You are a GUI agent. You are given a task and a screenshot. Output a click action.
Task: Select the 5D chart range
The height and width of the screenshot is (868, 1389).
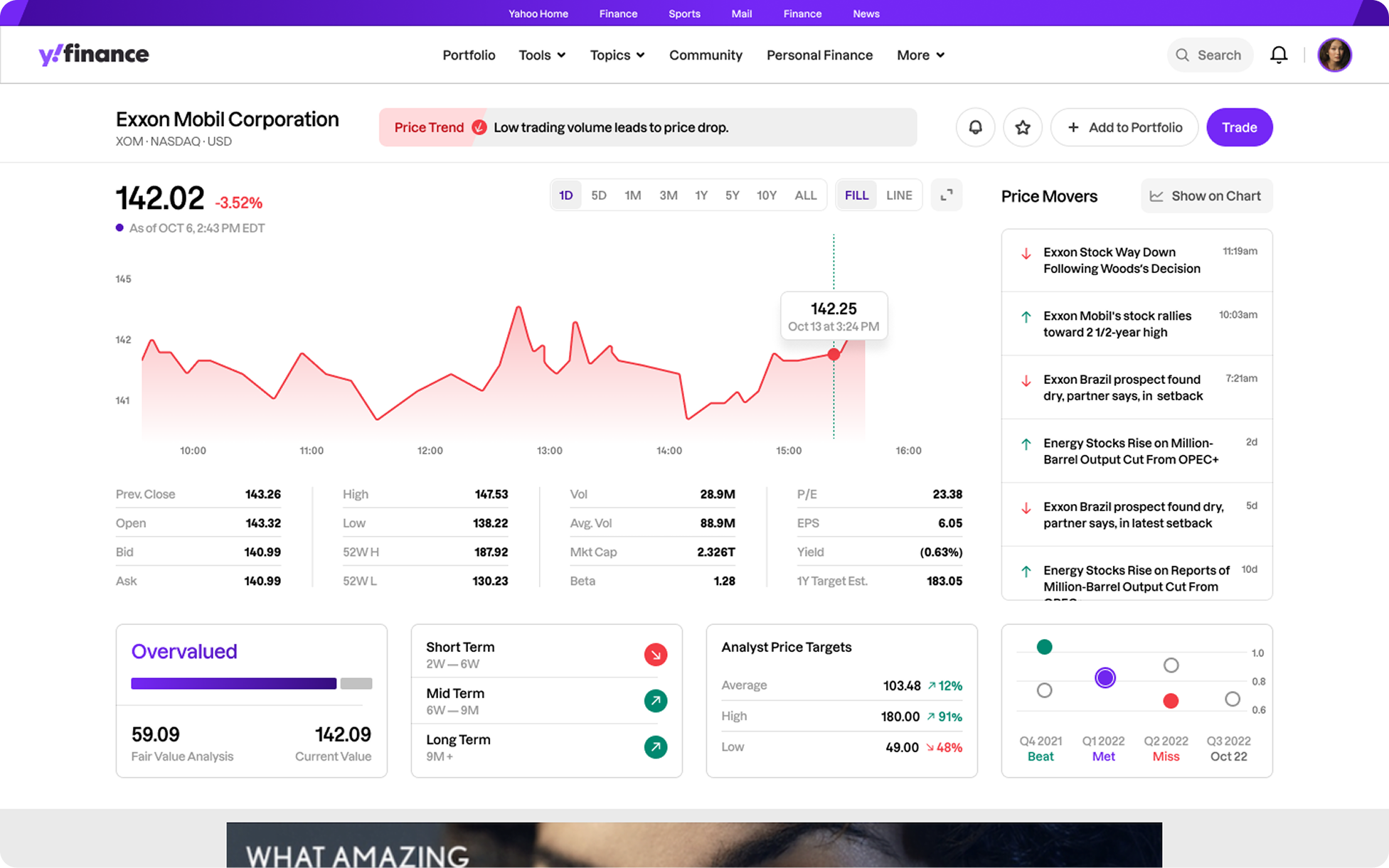599,195
